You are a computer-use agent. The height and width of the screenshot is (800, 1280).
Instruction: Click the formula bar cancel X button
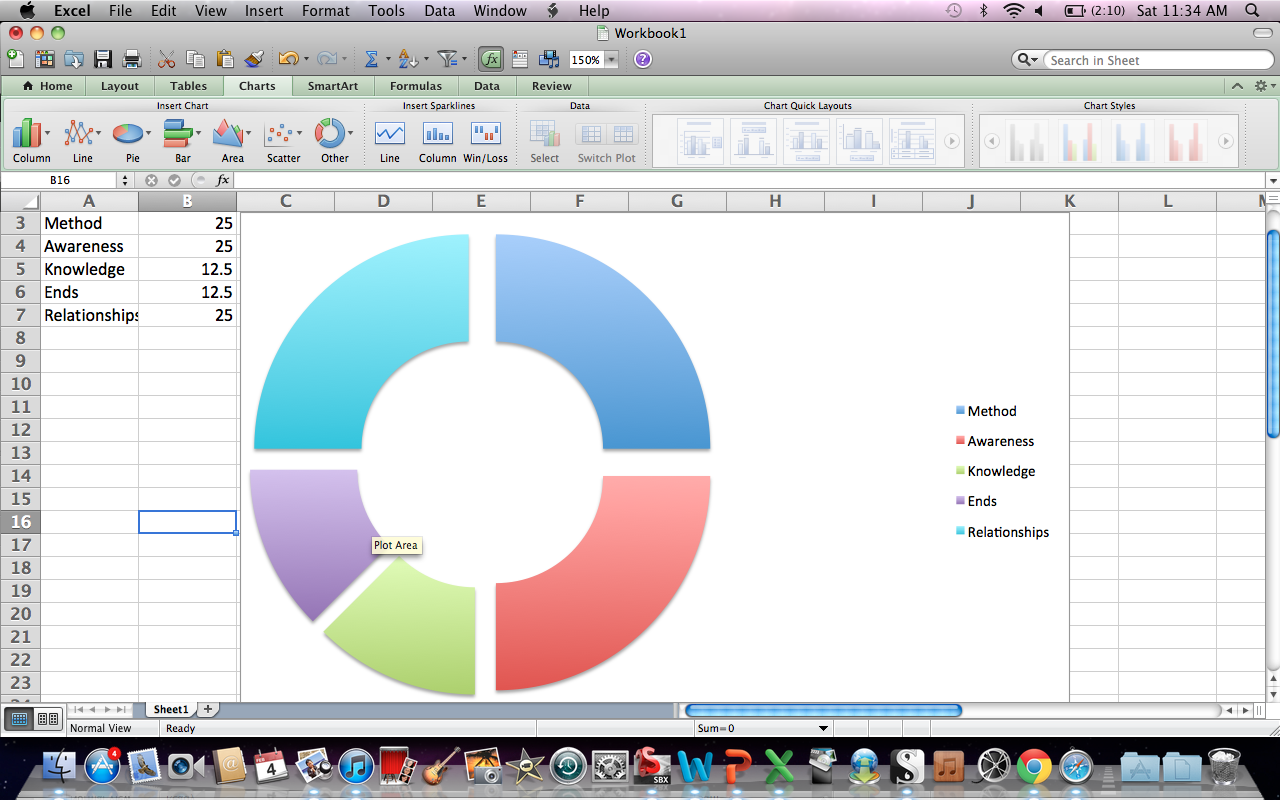pyautogui.click(x=151, y=180)
